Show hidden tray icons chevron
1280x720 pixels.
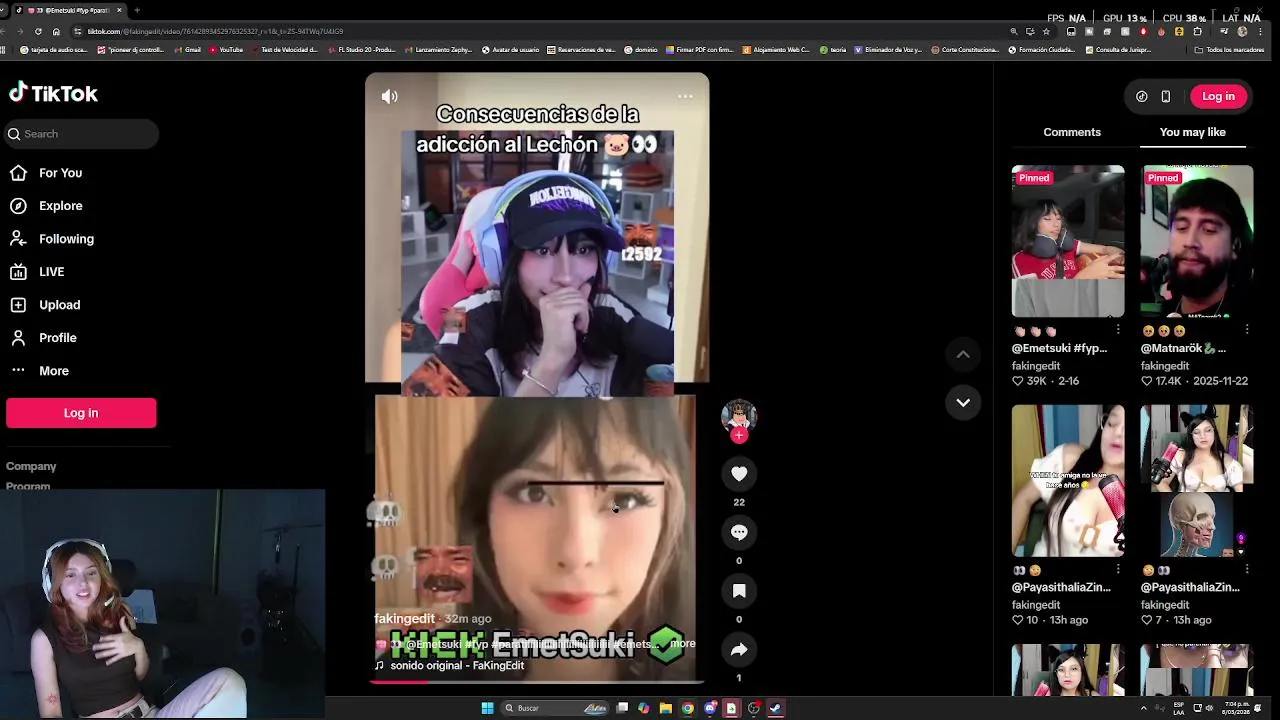coord(1143,708)
